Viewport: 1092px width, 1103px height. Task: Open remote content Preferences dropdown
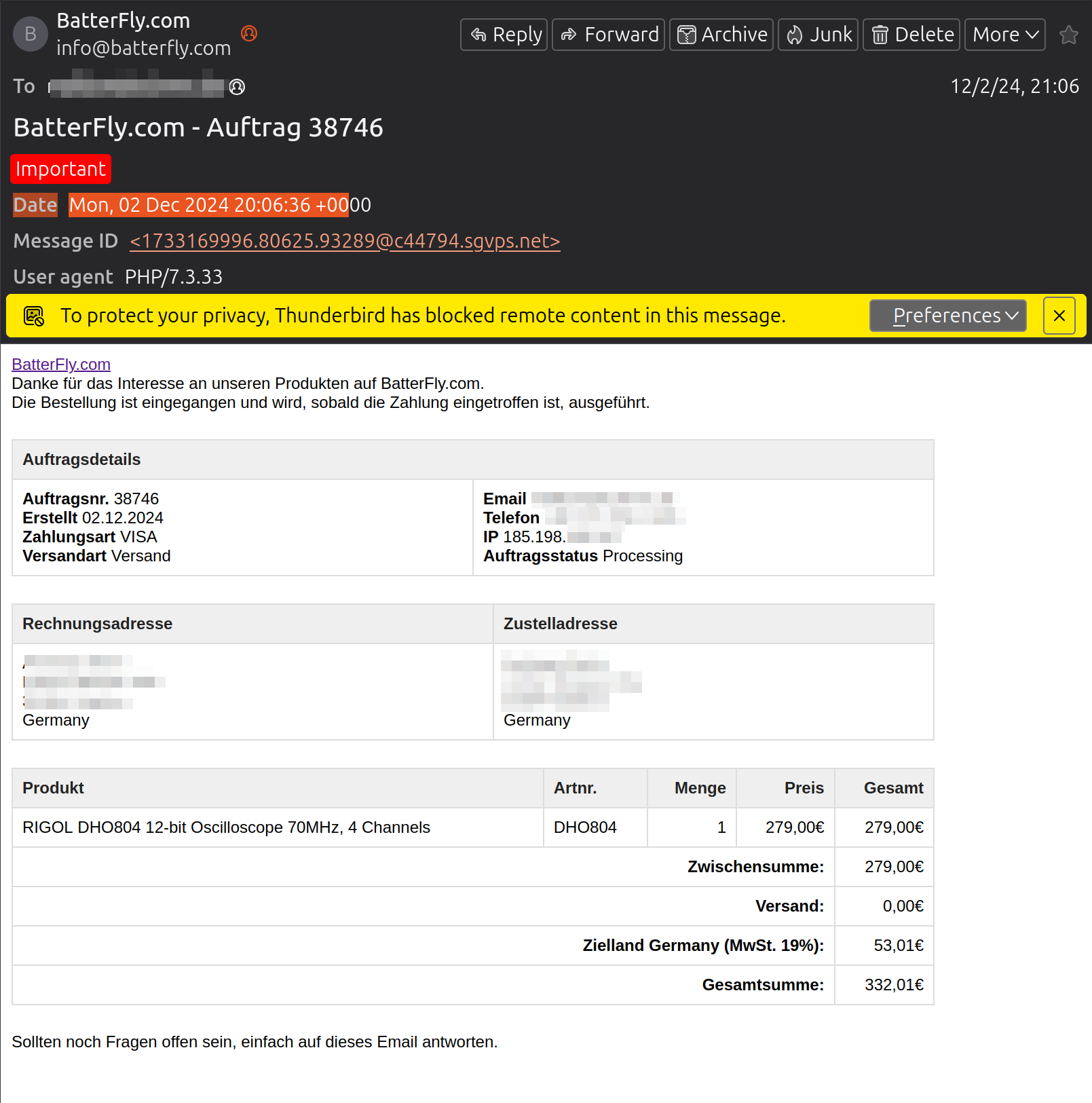click(x=947, y=316)
